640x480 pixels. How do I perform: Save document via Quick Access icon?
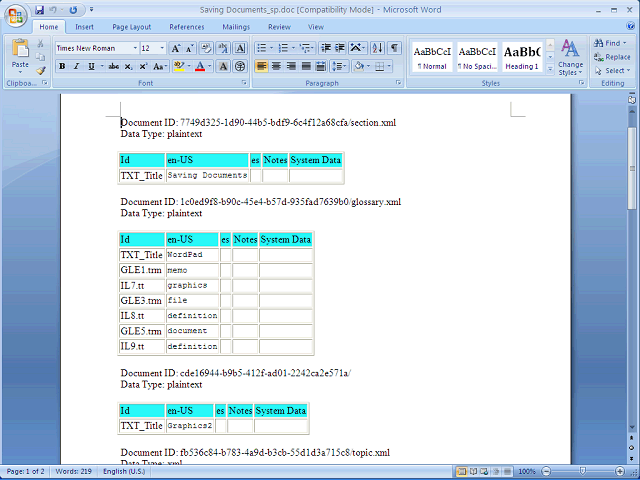(39, 10)
